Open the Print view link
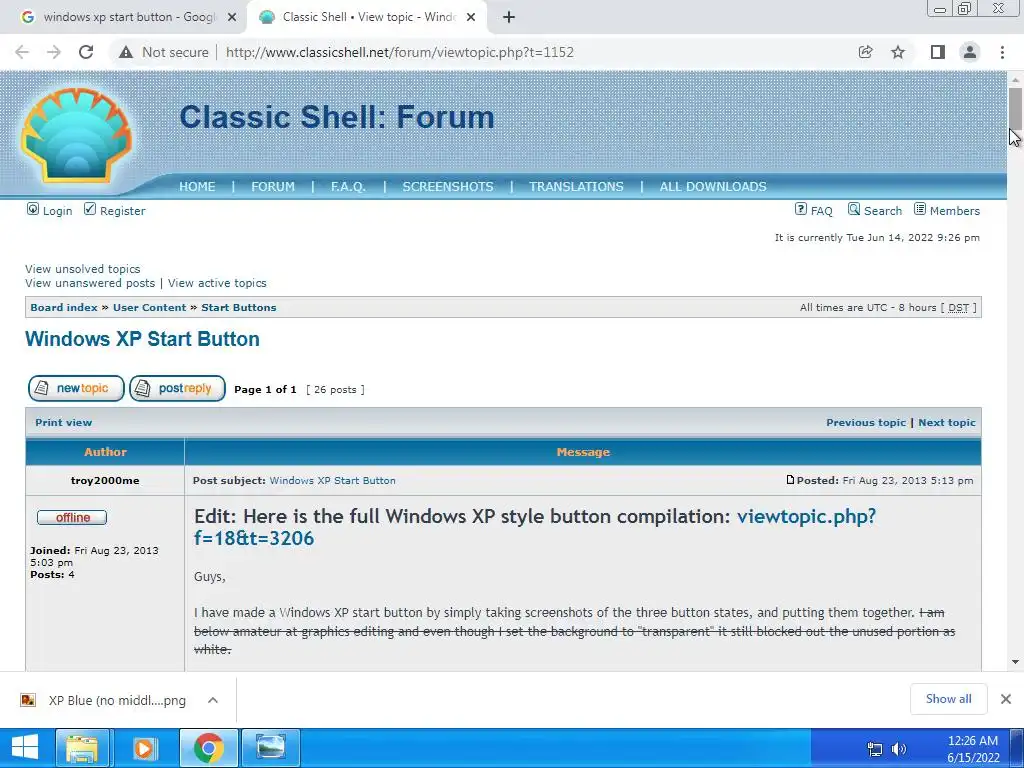 [x=63, y=423]
